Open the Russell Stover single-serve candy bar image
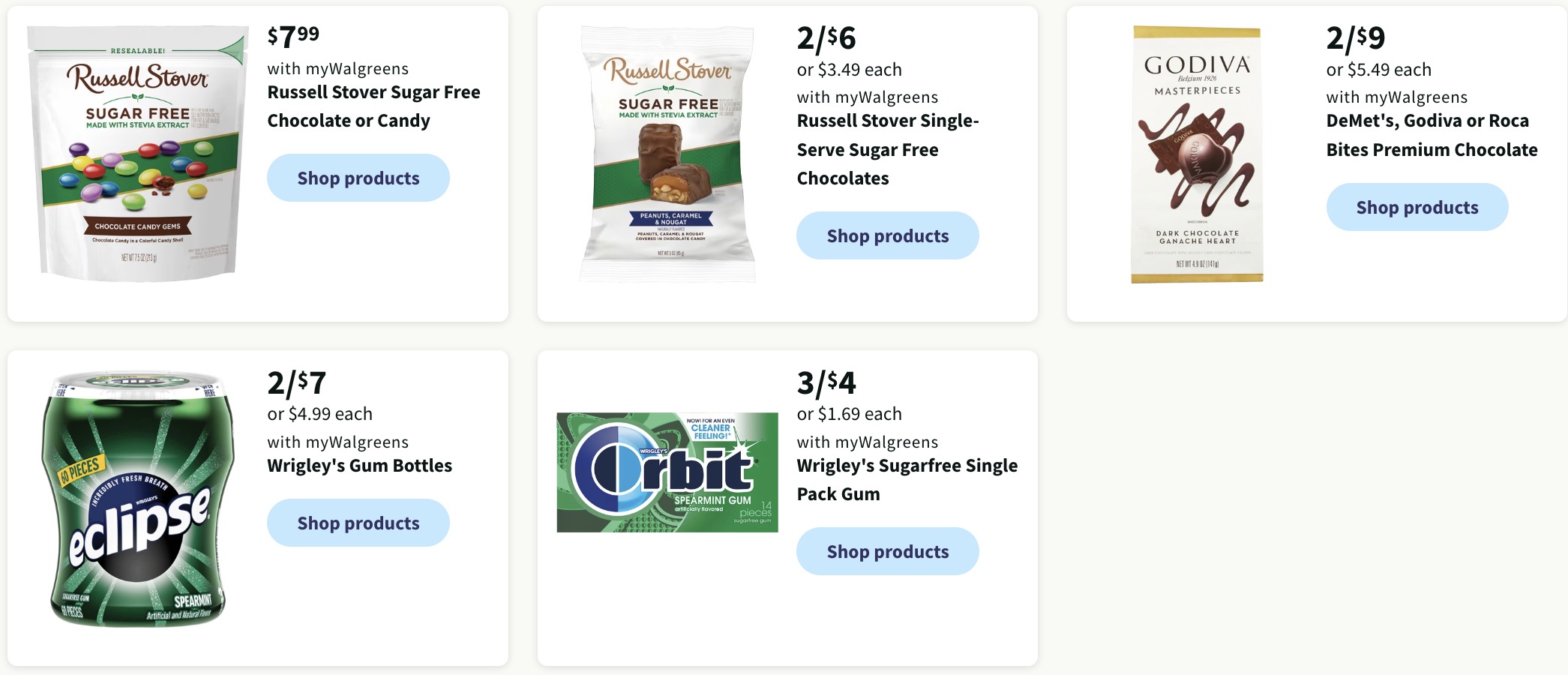 tap(667, 154)
